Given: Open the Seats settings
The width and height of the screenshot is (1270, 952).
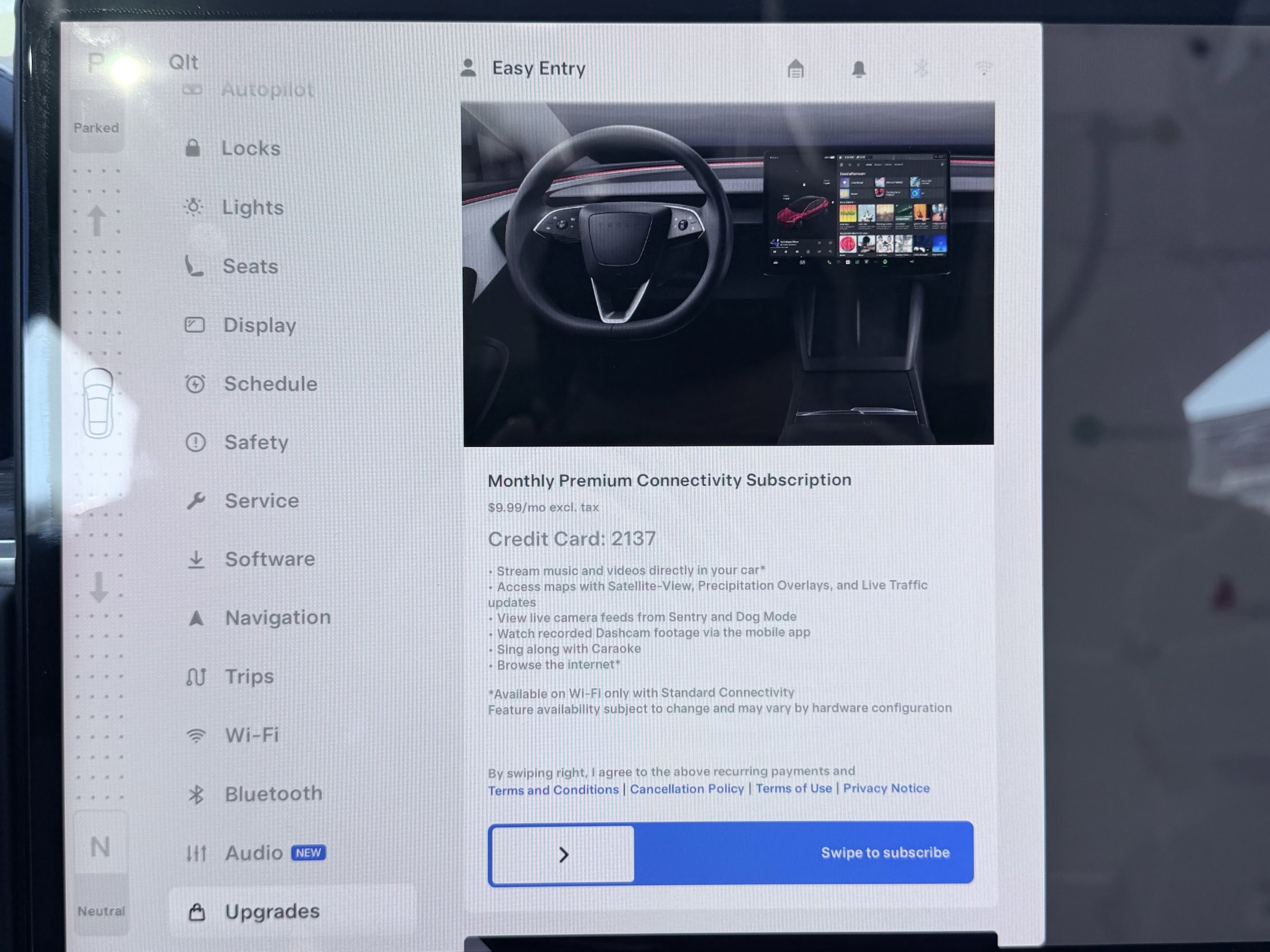Looking at the screenshot, I should click(250, 266).
